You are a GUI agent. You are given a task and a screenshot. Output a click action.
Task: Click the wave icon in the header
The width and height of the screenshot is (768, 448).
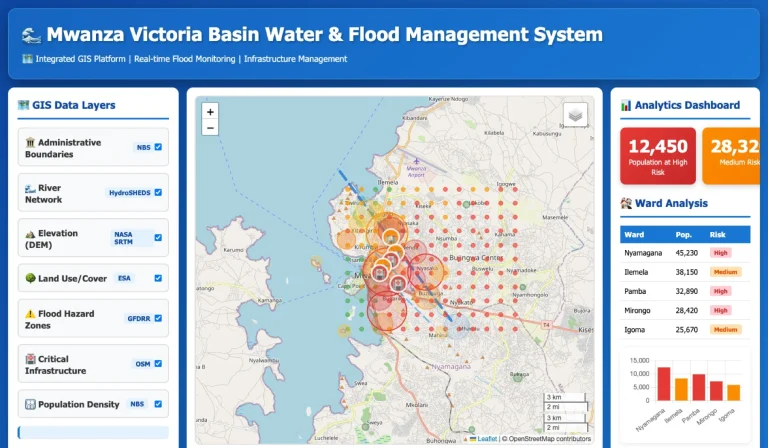(31, 35)
